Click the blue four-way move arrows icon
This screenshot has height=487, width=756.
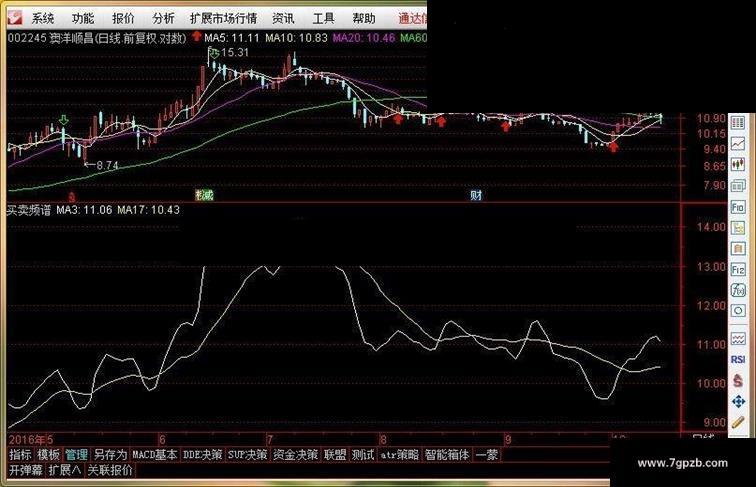click(738, 401)
